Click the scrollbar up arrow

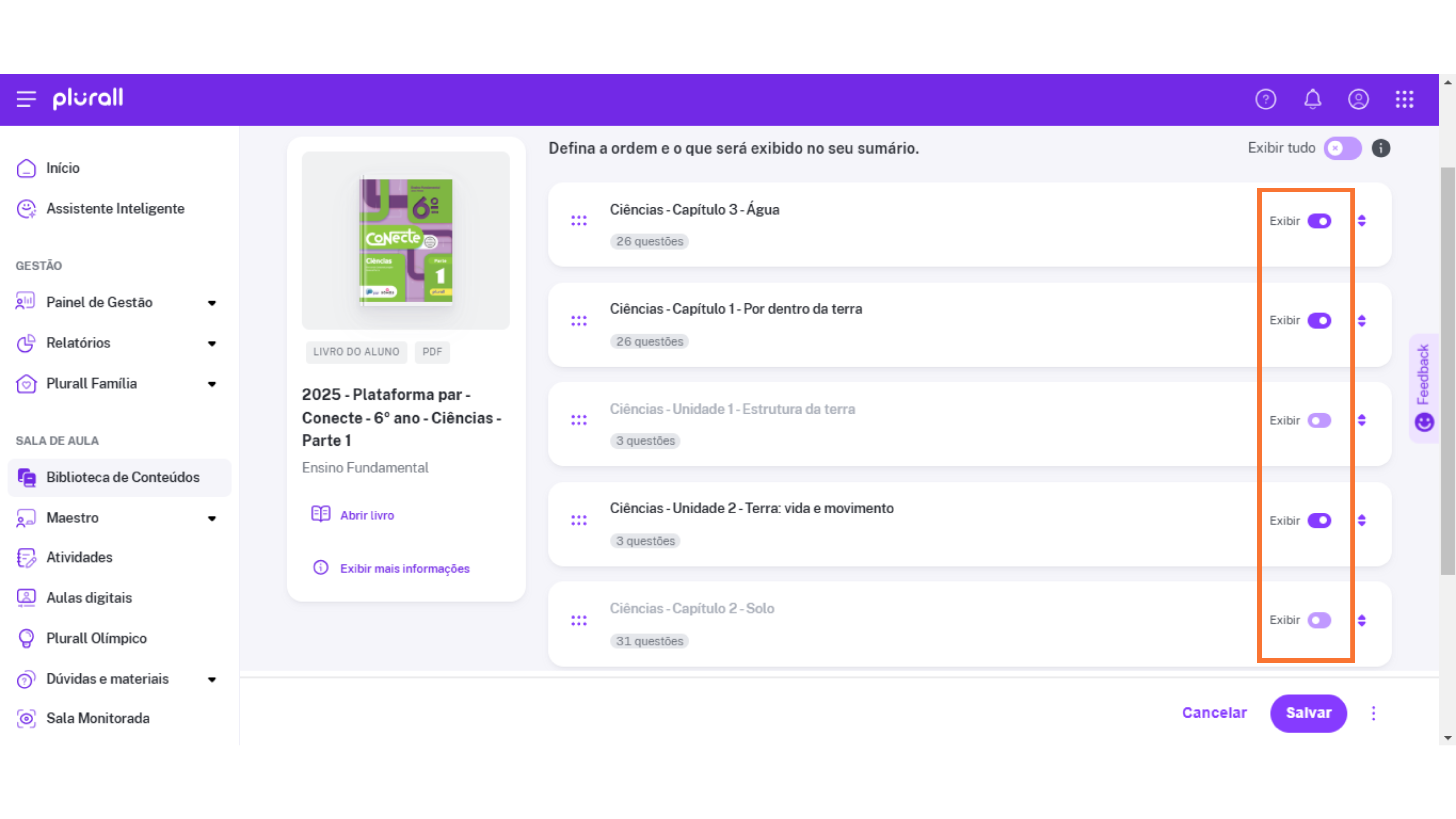(1448, 82)
